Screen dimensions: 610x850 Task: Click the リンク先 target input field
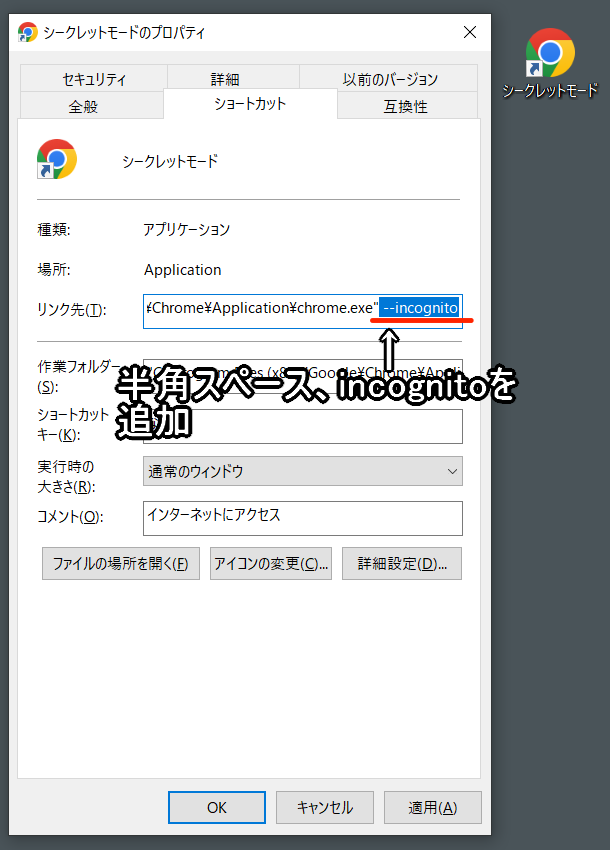pyautogui.click(x=303, y=311)
